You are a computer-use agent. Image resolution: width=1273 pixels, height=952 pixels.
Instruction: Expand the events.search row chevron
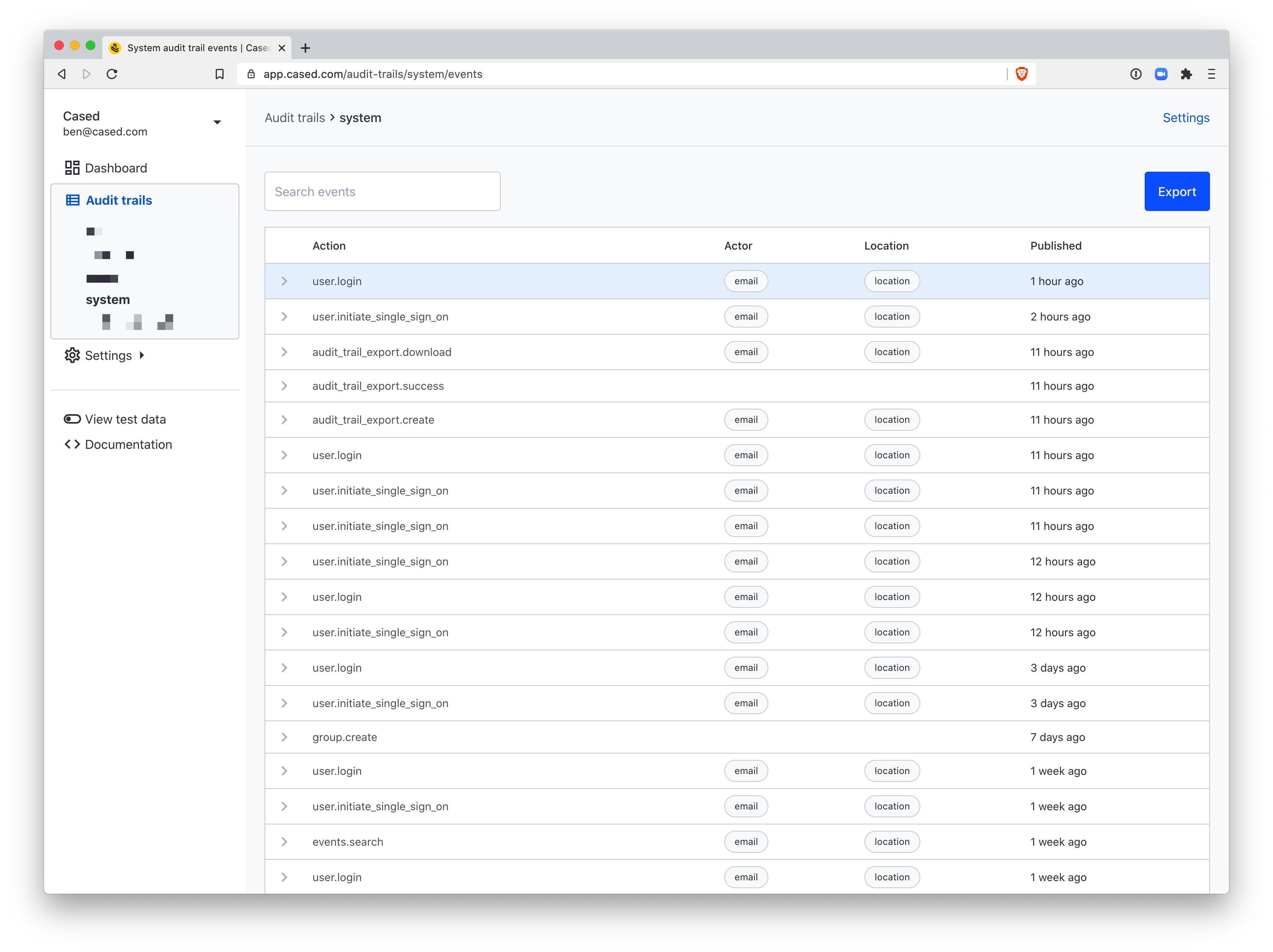tap(284, 841)
